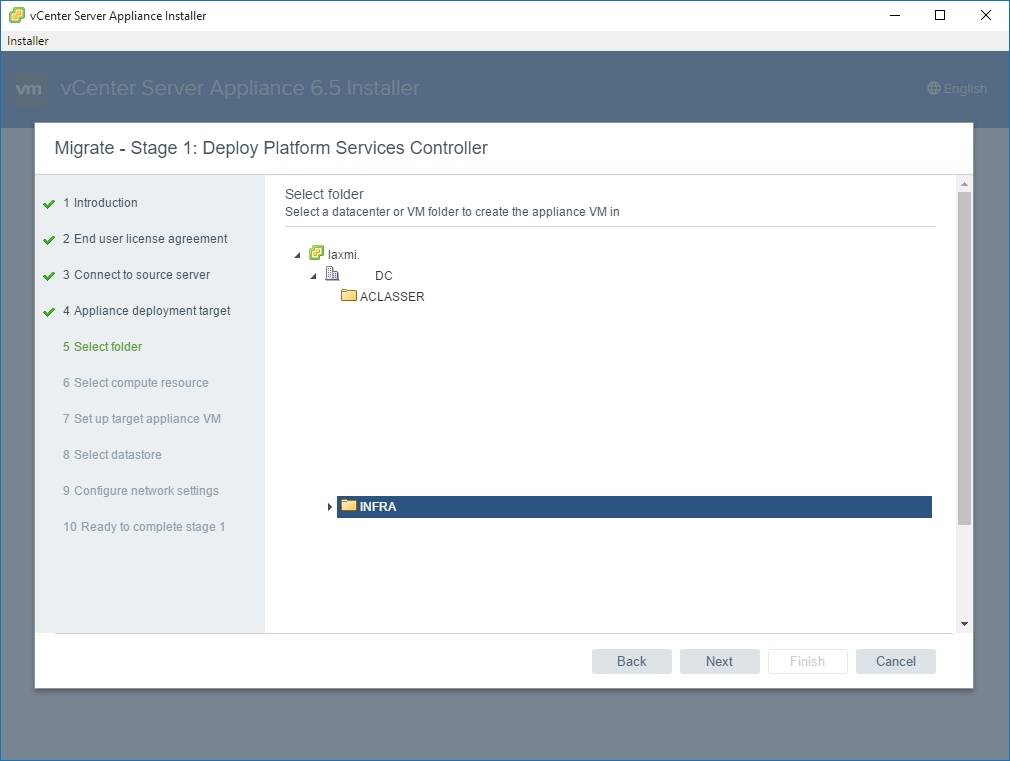The image size is (1010, 761).
Task: Click step 8 Select datastore
Action: click(x=112, y=455)
